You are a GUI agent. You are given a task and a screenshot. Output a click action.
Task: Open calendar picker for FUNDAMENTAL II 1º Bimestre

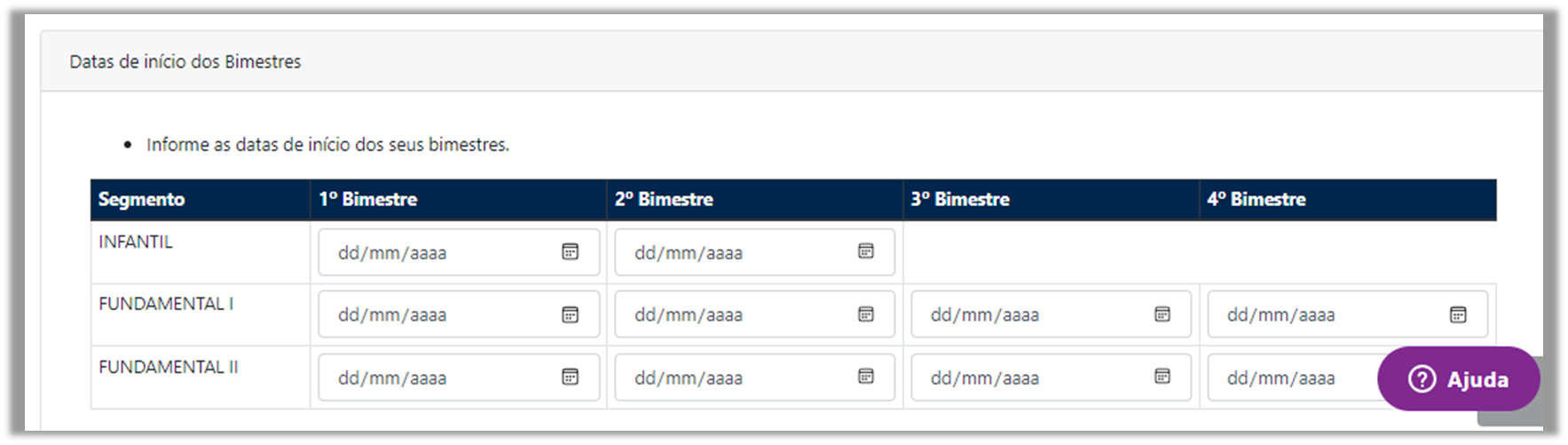[x=570, y=377]
